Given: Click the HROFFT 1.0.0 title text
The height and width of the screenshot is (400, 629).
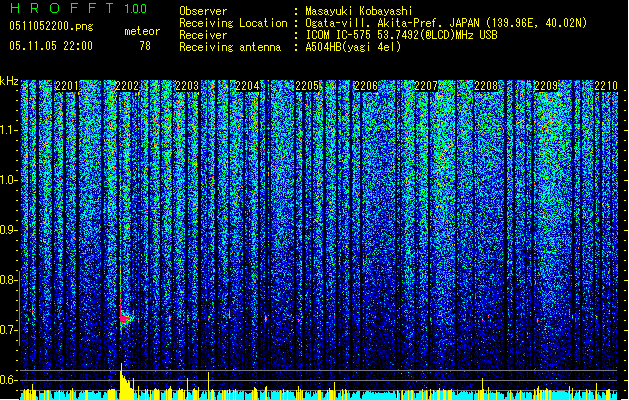Looking at the screenshot, I should 78,8.
